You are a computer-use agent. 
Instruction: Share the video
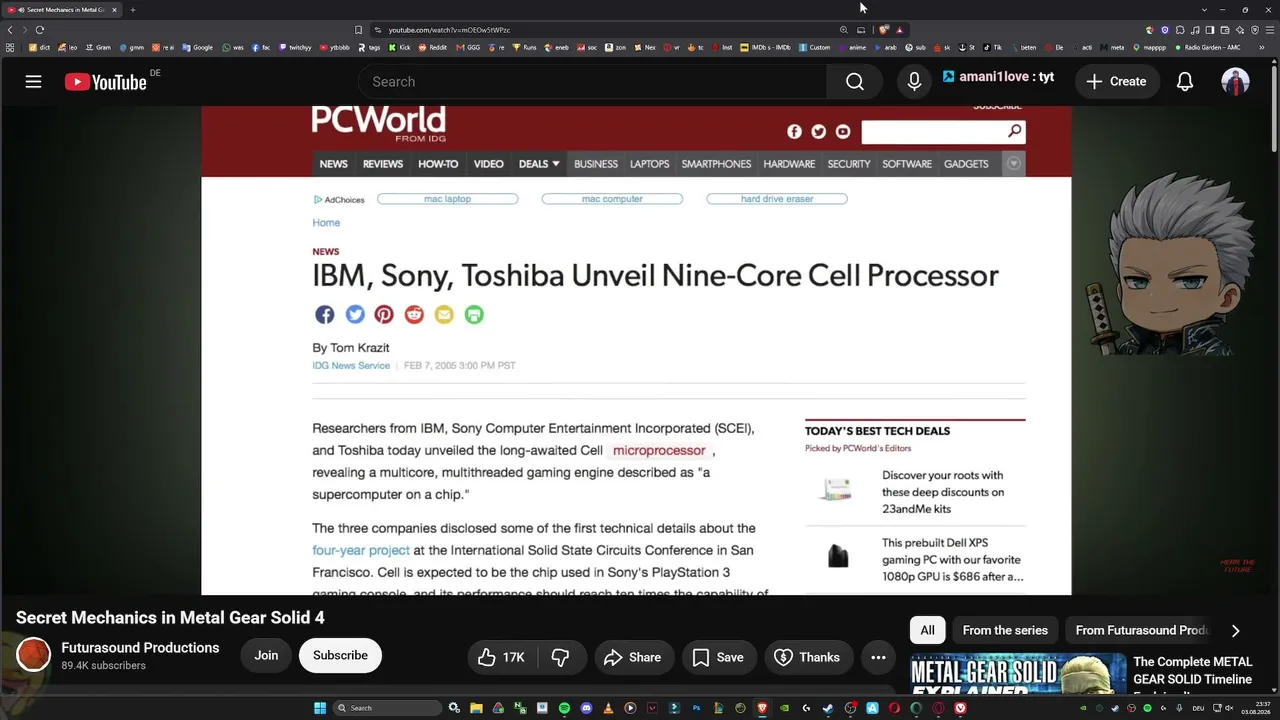pyautogui.click(x=633, y=657)
